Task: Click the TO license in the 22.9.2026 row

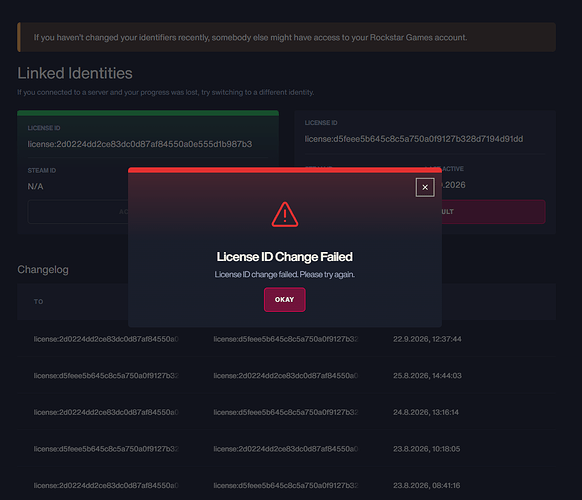Action: click(106, 339)
